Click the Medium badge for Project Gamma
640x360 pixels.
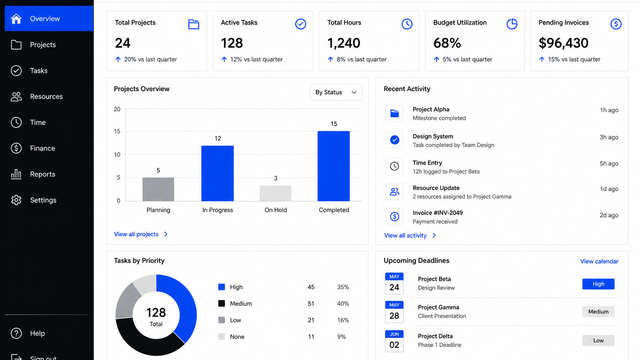598,312
